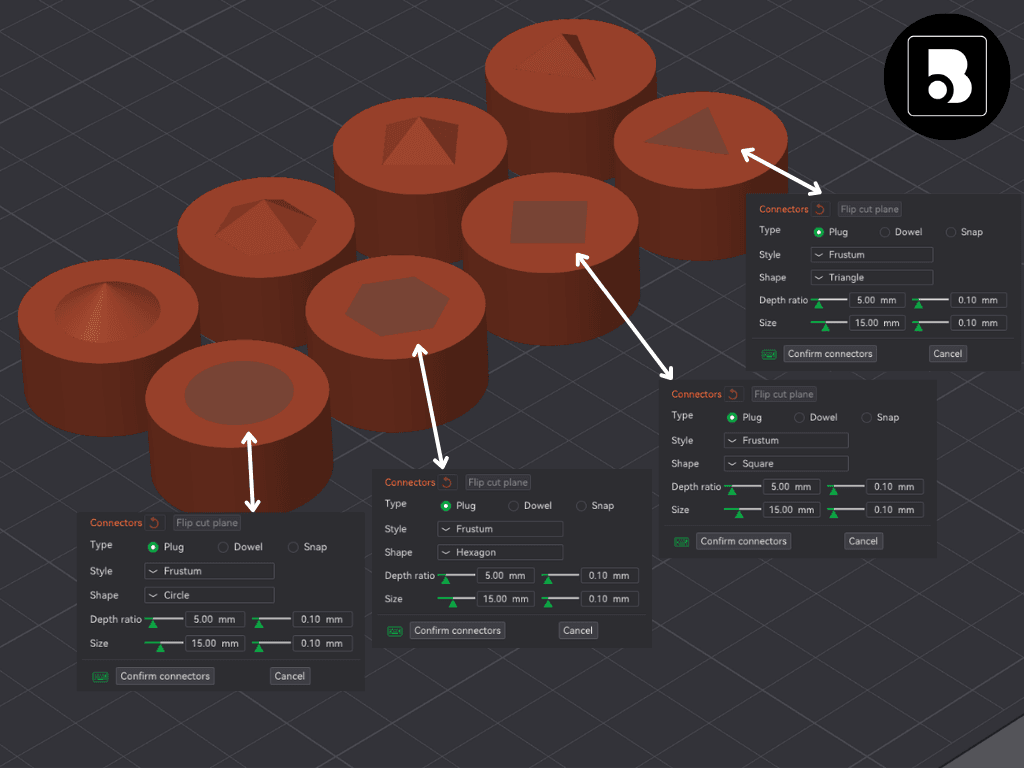
Task: Cancel the Circle connector panel
Action: pos(289,677)
